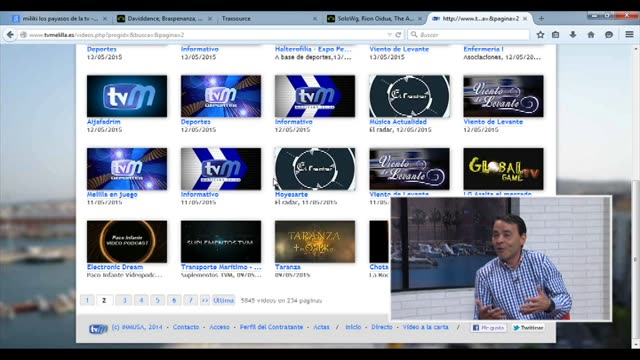Screen dimensions: 640x360
Task: Open a new tab with plus button
Action: pyautogui.click(x=541, y=18)
